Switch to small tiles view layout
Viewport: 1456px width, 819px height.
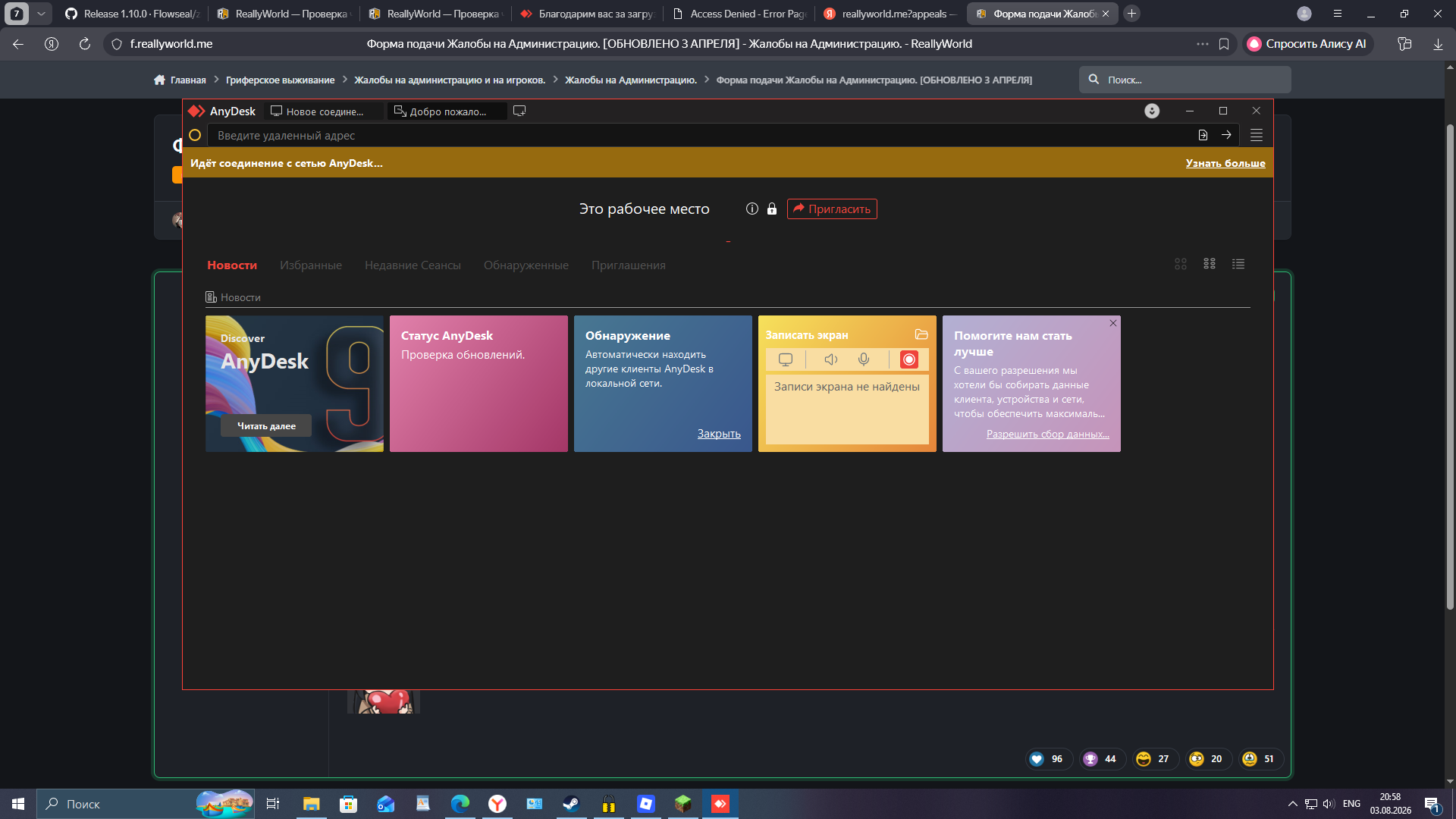click(1210, 264)
